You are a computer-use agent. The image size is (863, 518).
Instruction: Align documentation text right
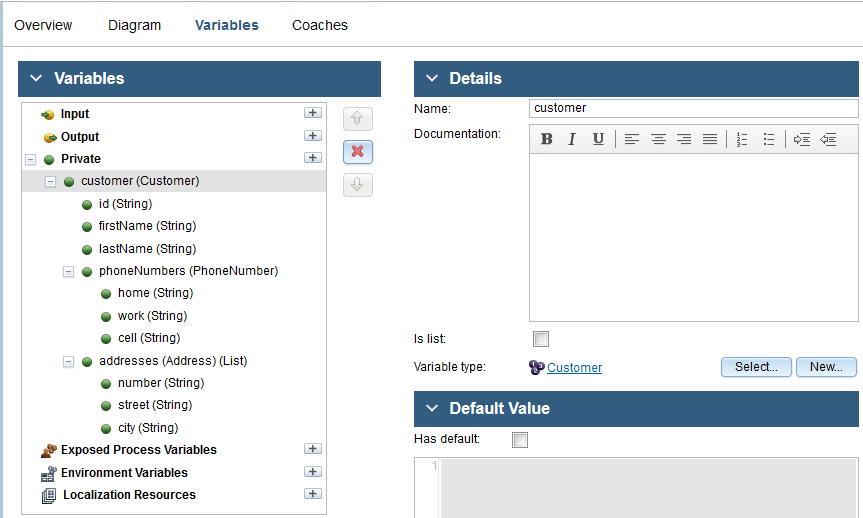coord(684,139)
